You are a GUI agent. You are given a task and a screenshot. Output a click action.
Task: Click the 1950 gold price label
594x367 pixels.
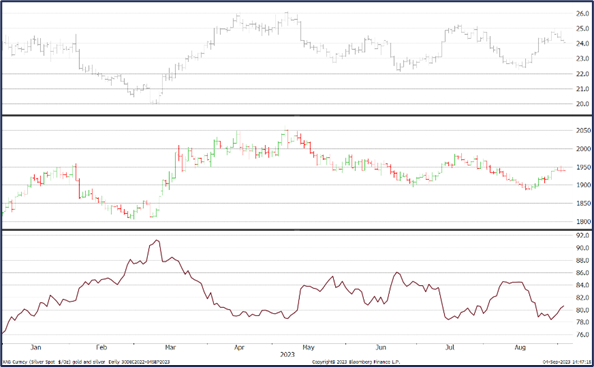tap(583, 167)
